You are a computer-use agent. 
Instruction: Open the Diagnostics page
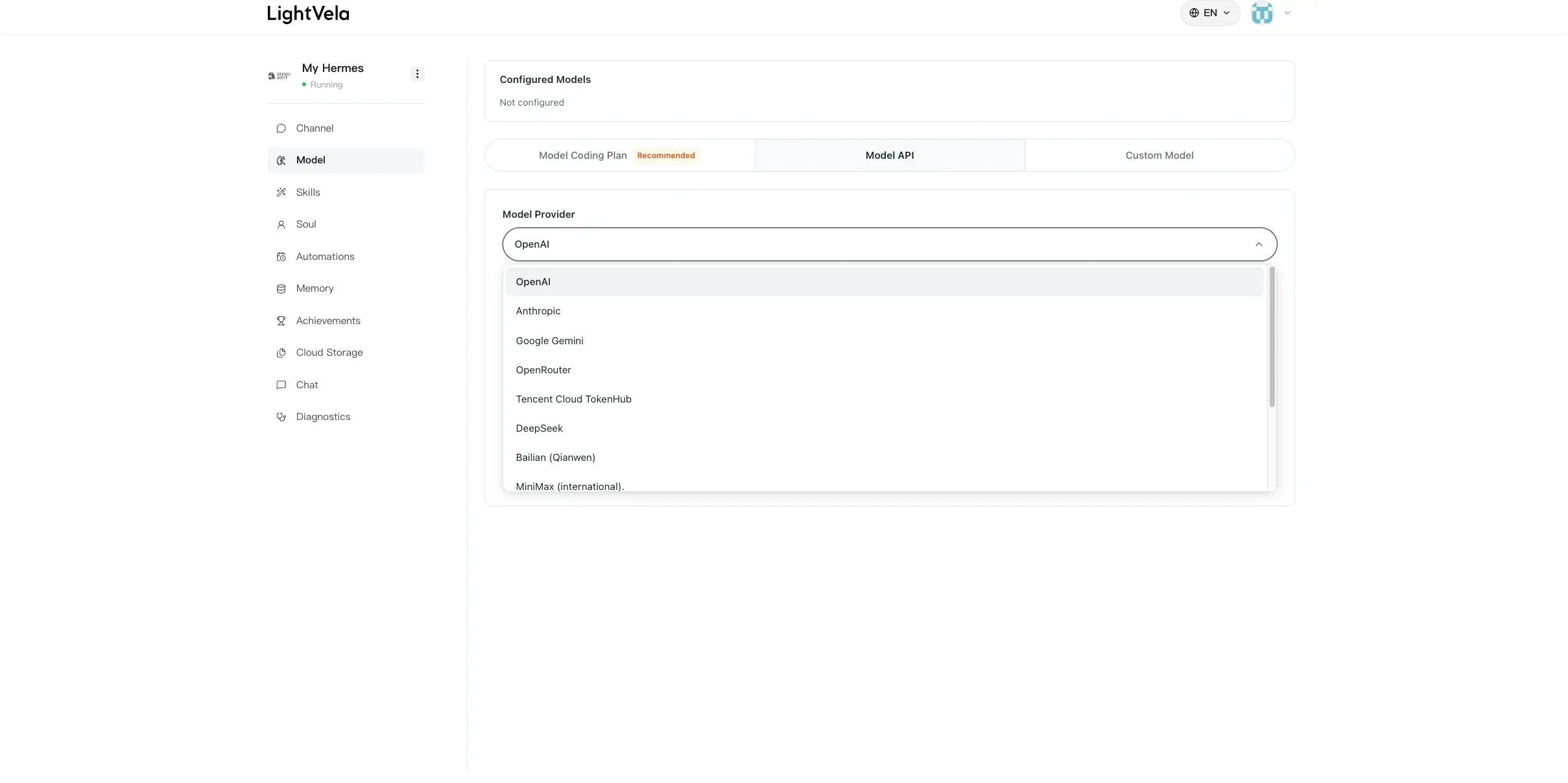[346, 417]
